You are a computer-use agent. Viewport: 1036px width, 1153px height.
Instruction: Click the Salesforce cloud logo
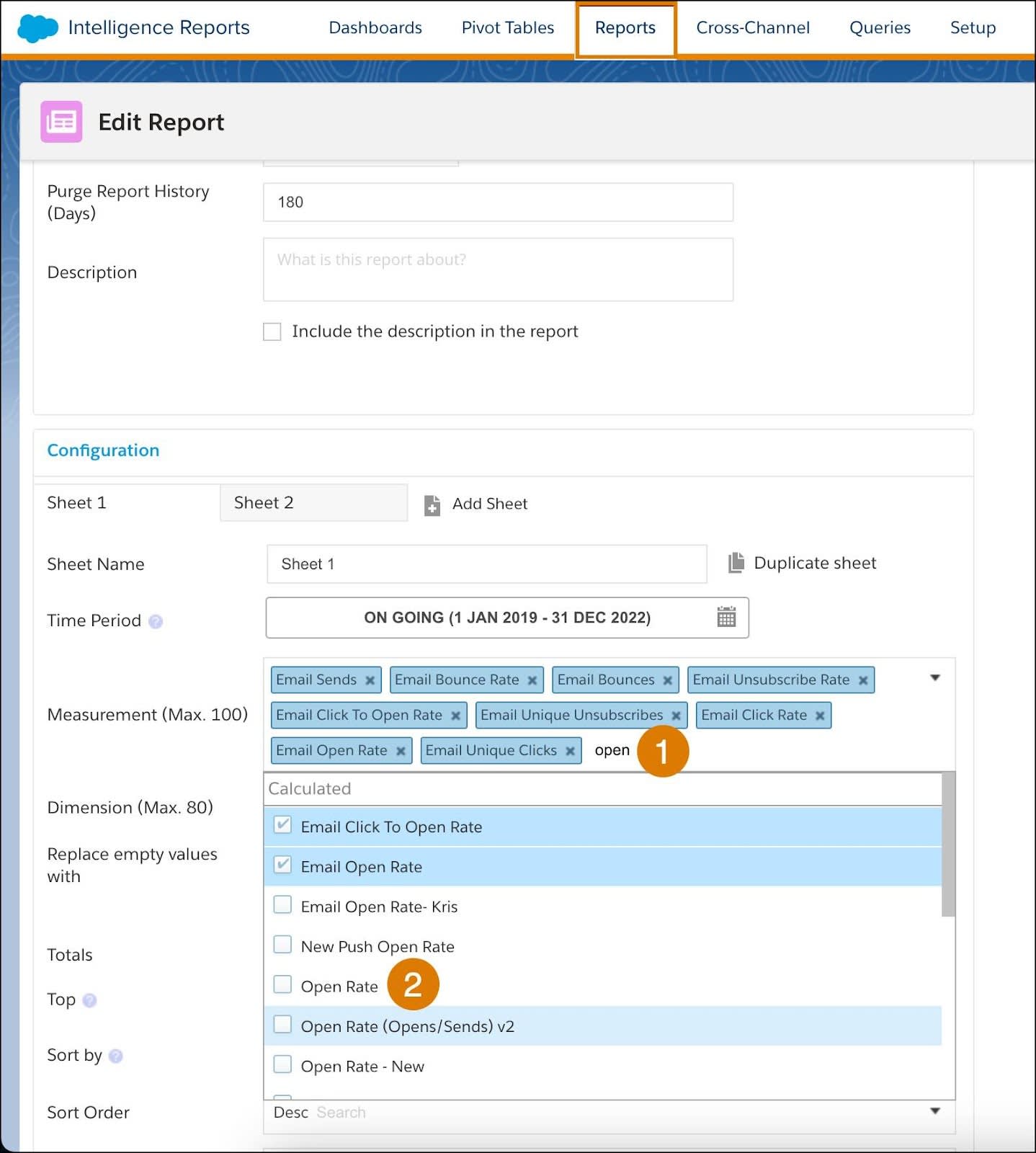[37, 28]
